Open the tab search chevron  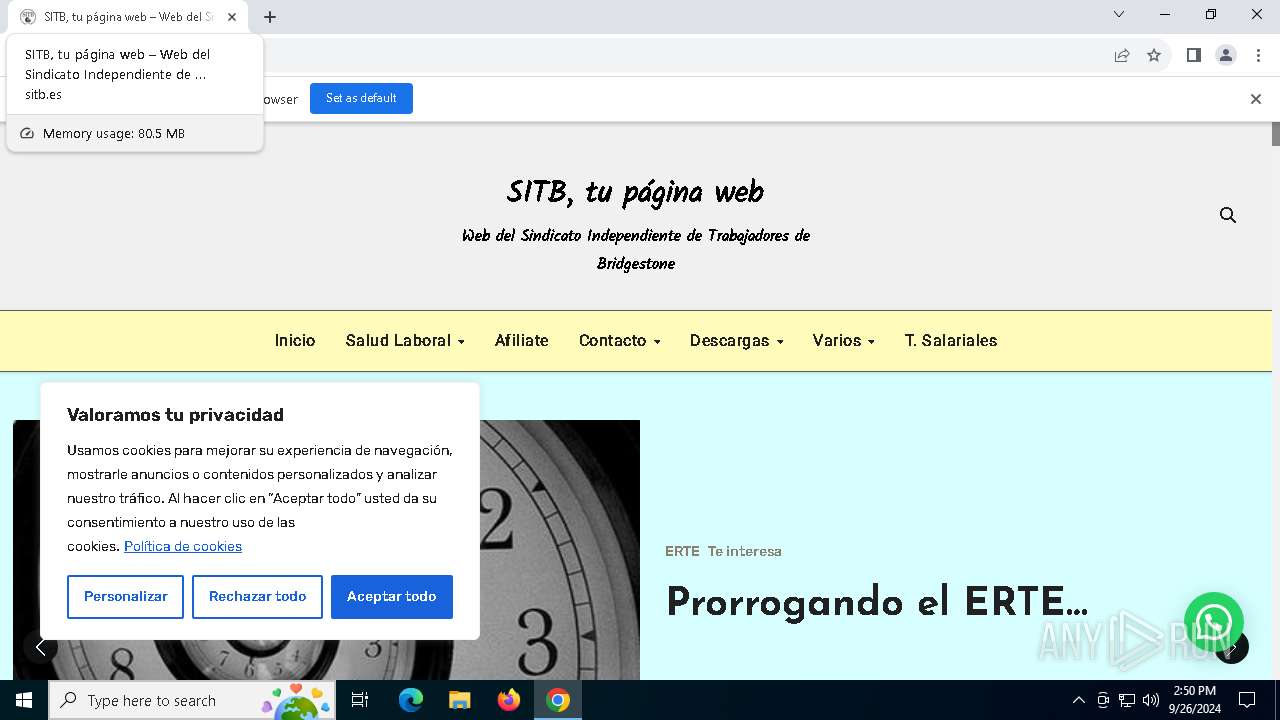[x=1119, y=14]
